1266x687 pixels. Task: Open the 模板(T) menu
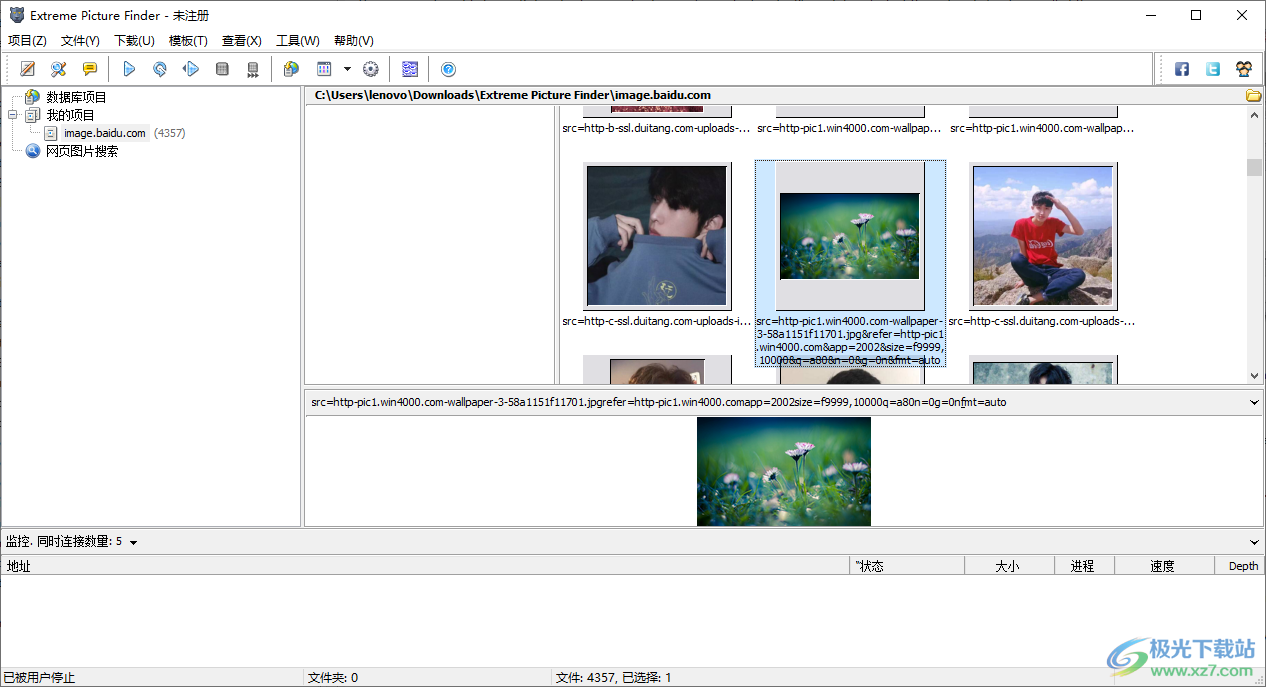pos(188,41)
